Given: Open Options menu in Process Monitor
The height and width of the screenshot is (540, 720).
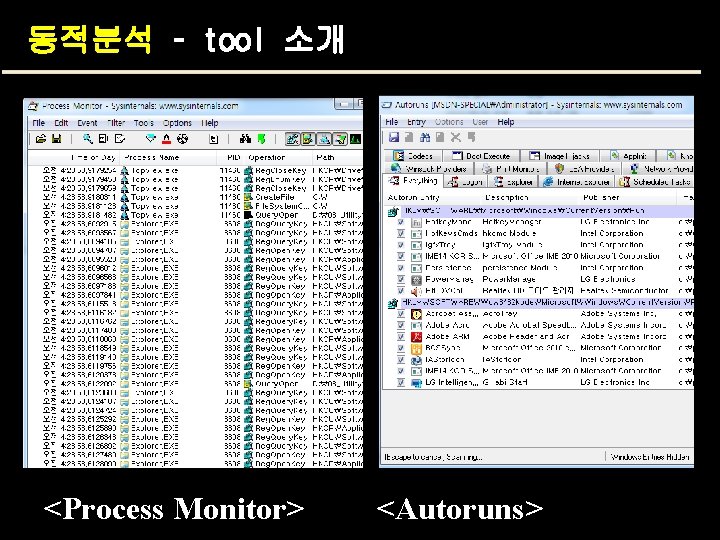Looking at the screenshot, I should [x=177, y=123].
